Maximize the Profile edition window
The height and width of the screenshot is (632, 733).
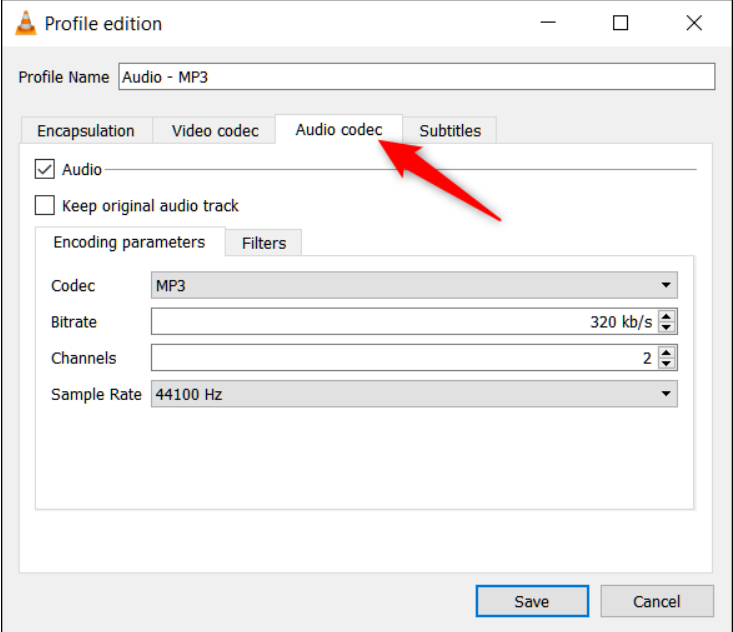tap(621, 23)
